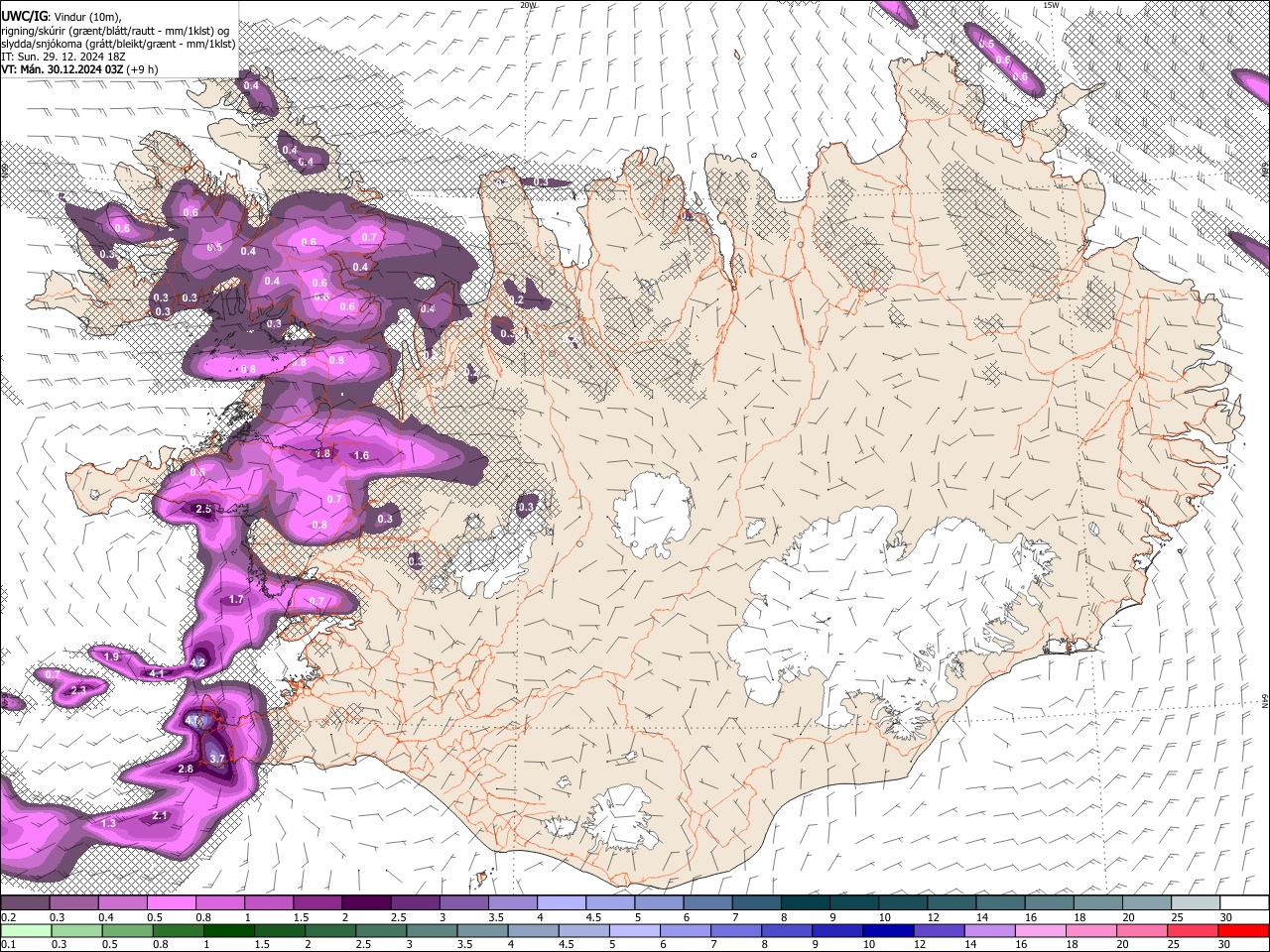Click the 1.8 snowfall value on the map
1270x952 pixels.
(x=322, y=454)
